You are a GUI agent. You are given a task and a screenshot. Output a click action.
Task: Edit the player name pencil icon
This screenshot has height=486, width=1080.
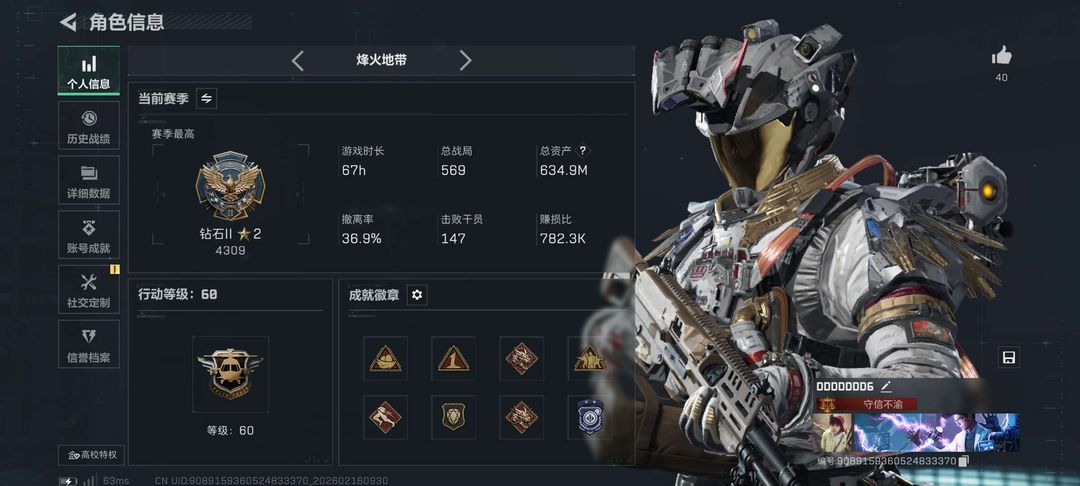(886, 386)
